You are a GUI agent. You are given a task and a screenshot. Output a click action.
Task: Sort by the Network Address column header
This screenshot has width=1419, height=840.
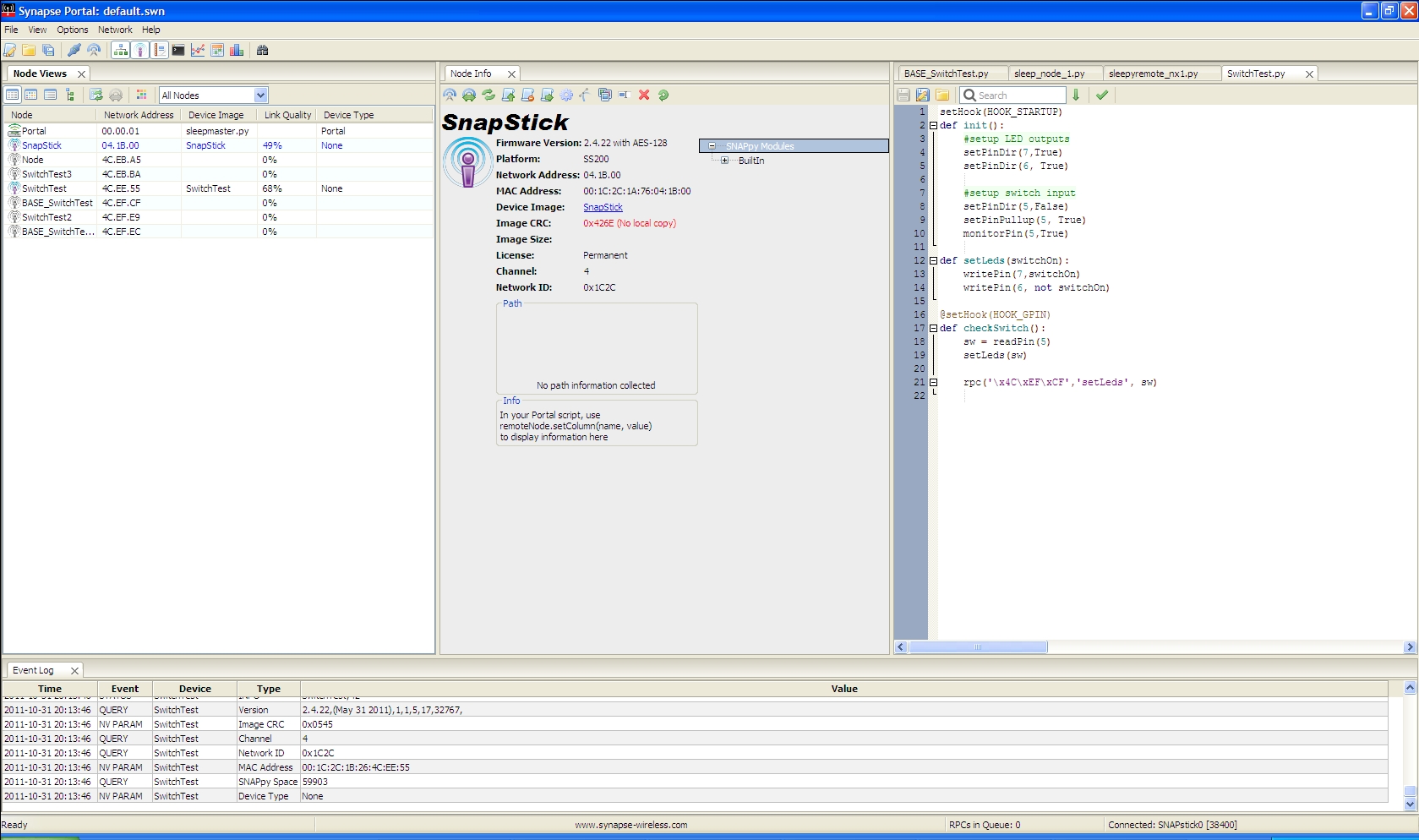click(x=138, y=115)
